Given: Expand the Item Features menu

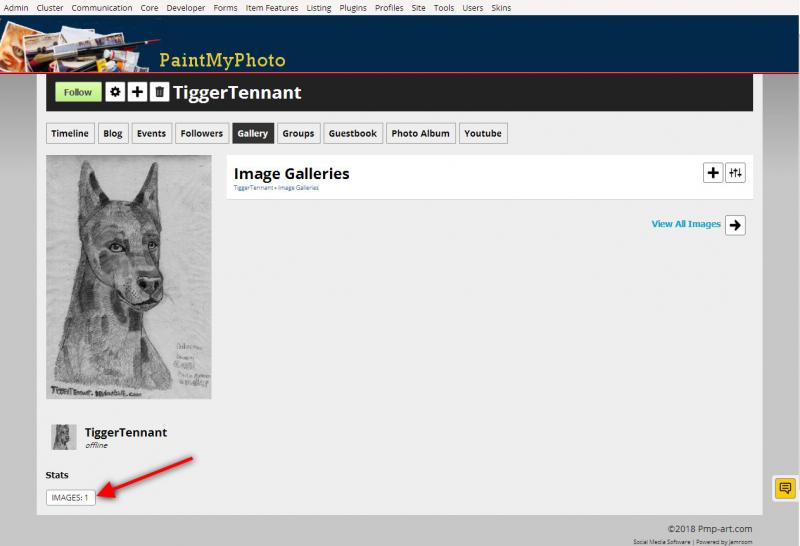Looking at the screenshot, I should point(272,8).
